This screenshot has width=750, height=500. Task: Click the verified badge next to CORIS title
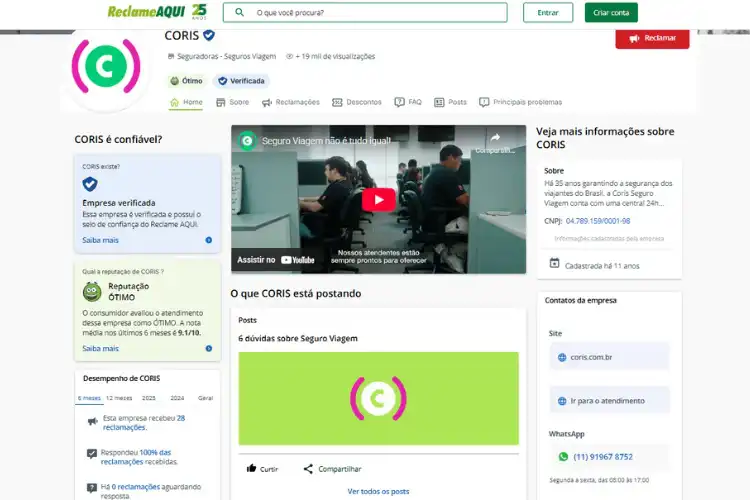pyautogui.click(x=209, y=35)
